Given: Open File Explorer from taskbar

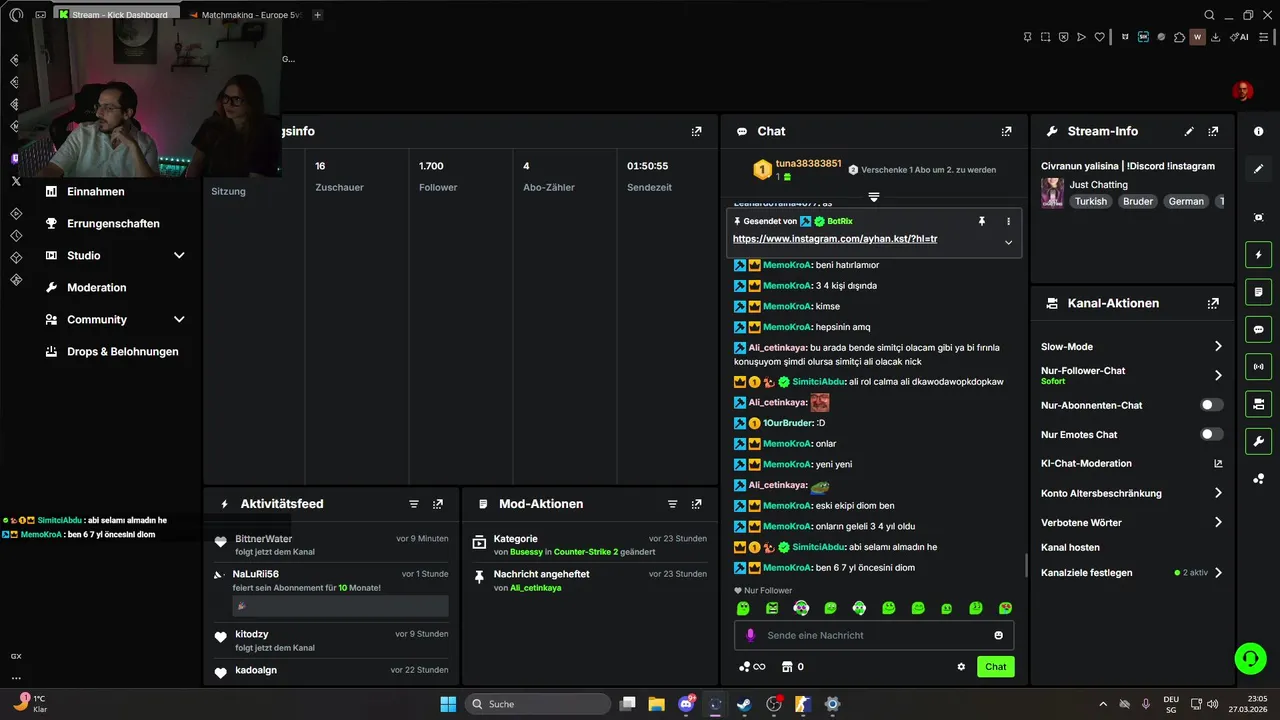Looking at the screenshot, I should [656, 704].
